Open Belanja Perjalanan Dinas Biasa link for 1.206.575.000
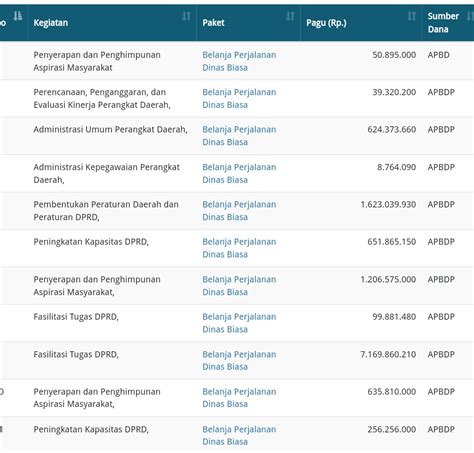 pos(239,286)
